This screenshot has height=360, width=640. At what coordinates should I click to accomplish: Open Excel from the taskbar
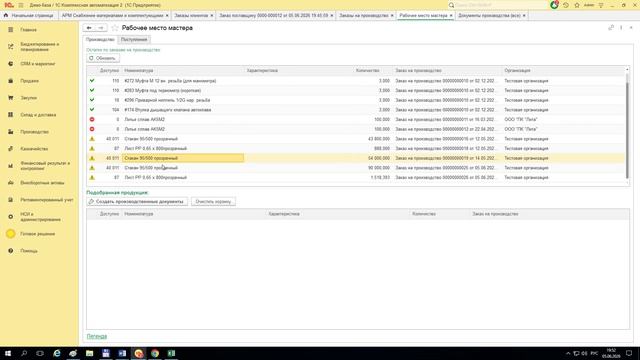point(171,353)
